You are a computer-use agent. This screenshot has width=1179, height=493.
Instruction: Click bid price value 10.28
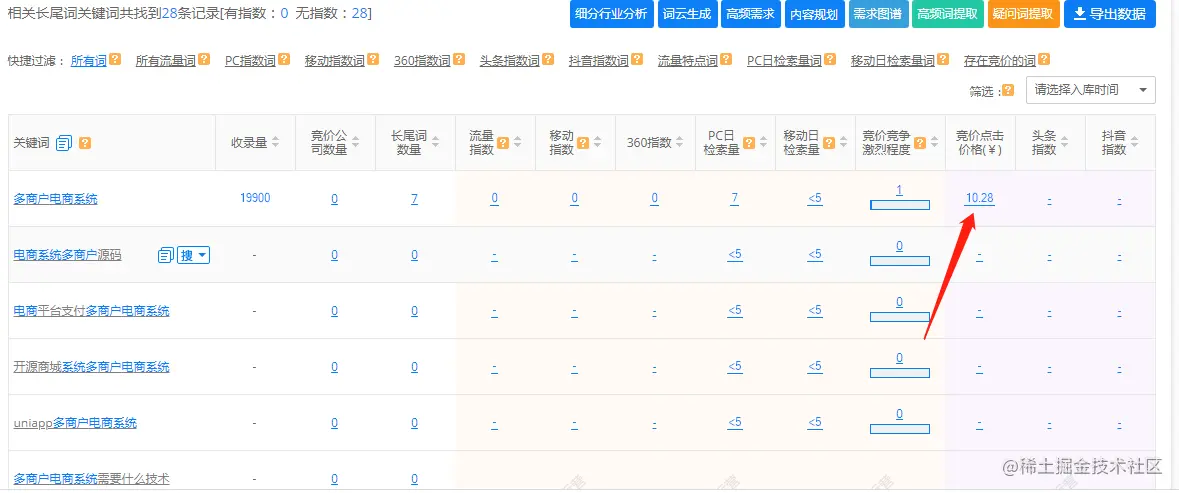pos(980,198)
